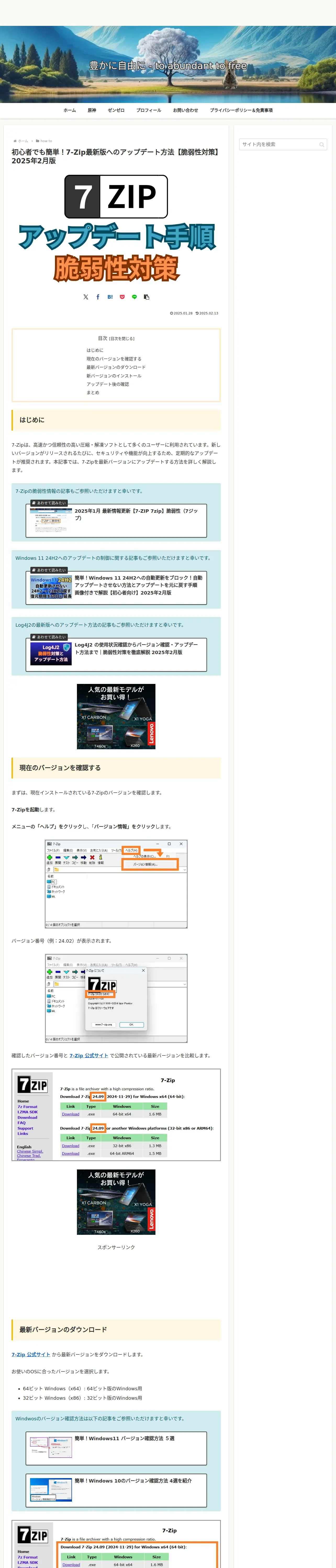Click list item 32ビット Windows（x86）

82,1398
